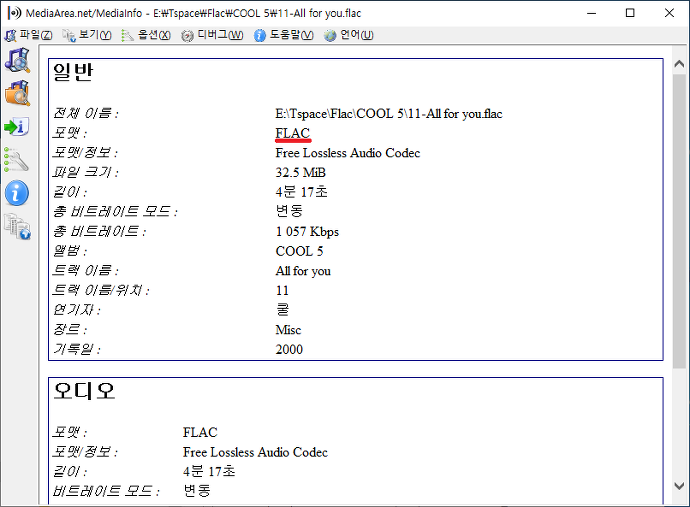Click the scrollbar up arrow
This screenshot has height=507, width=690.
[x=679, y=64]
